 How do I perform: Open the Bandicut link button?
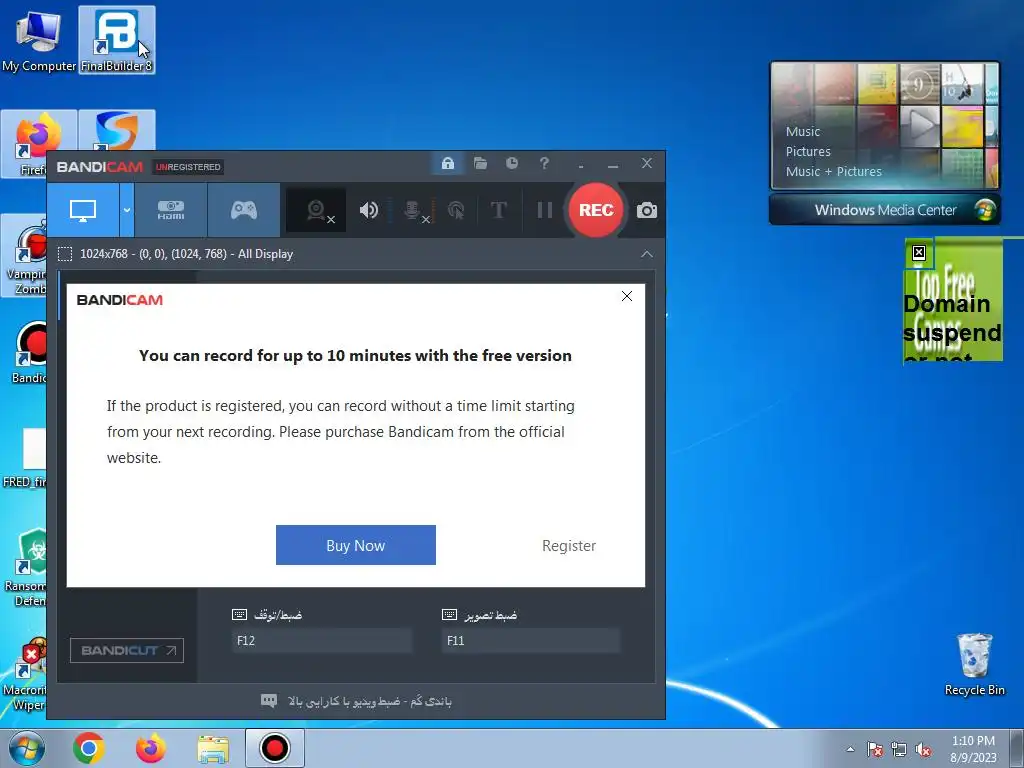(127, 650)
